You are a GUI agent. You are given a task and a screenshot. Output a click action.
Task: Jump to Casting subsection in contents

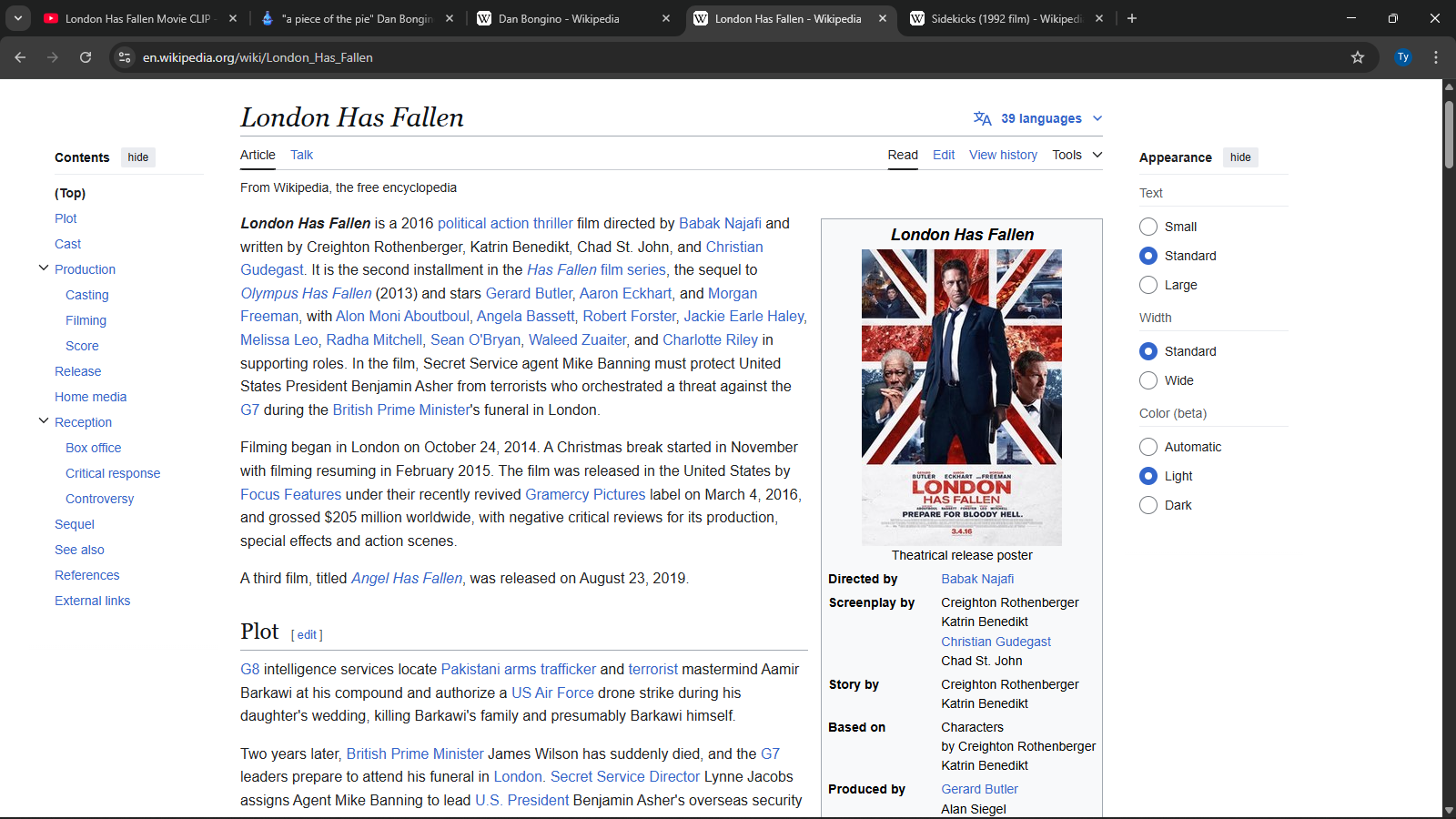86,295
